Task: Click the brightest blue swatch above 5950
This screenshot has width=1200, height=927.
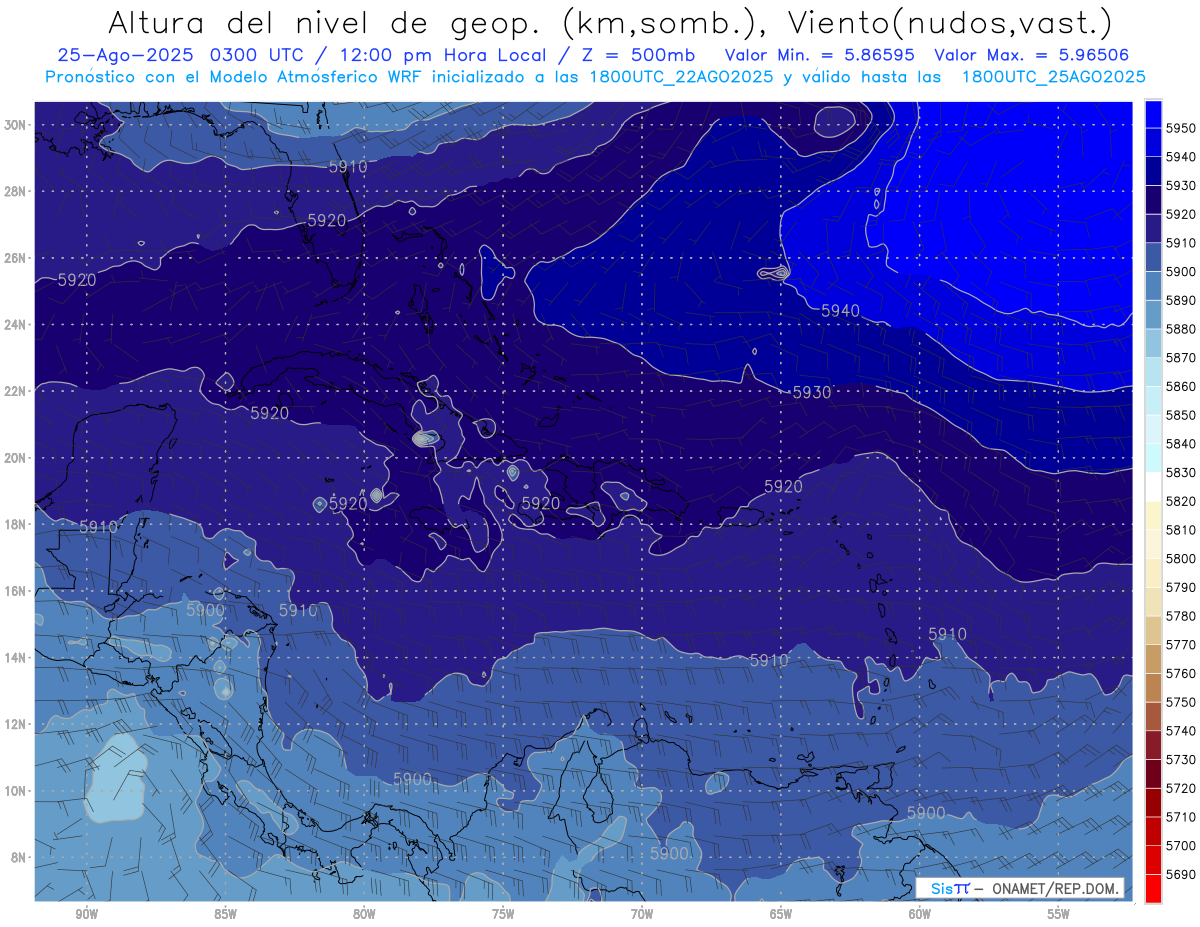Action: [1153, 114]
